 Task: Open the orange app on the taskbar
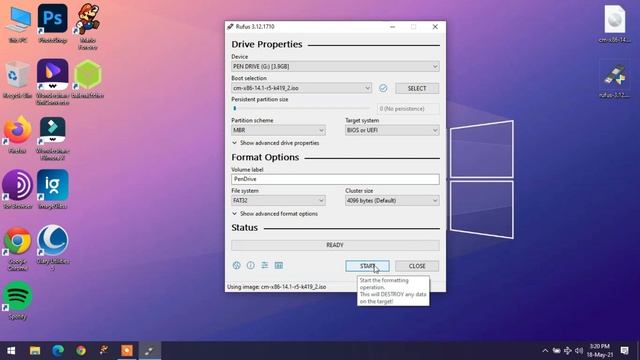(x=127, y=351)
